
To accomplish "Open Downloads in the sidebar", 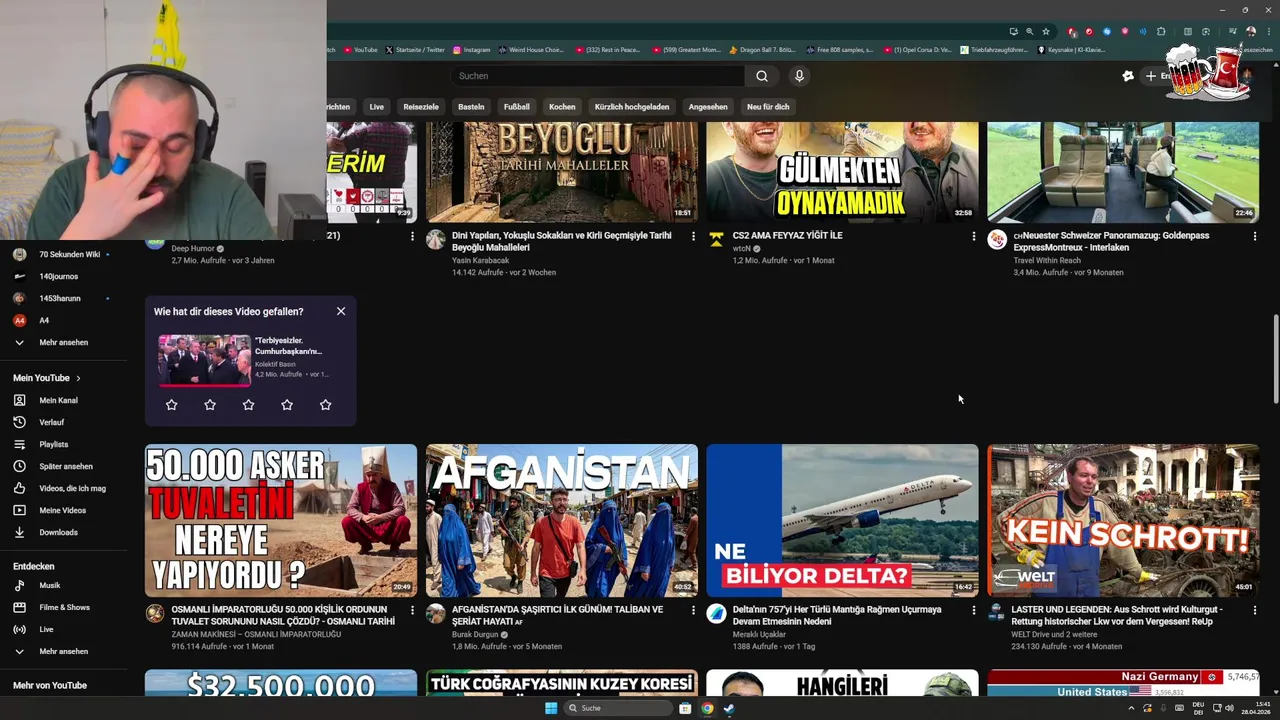I will (x=58, y=532).
